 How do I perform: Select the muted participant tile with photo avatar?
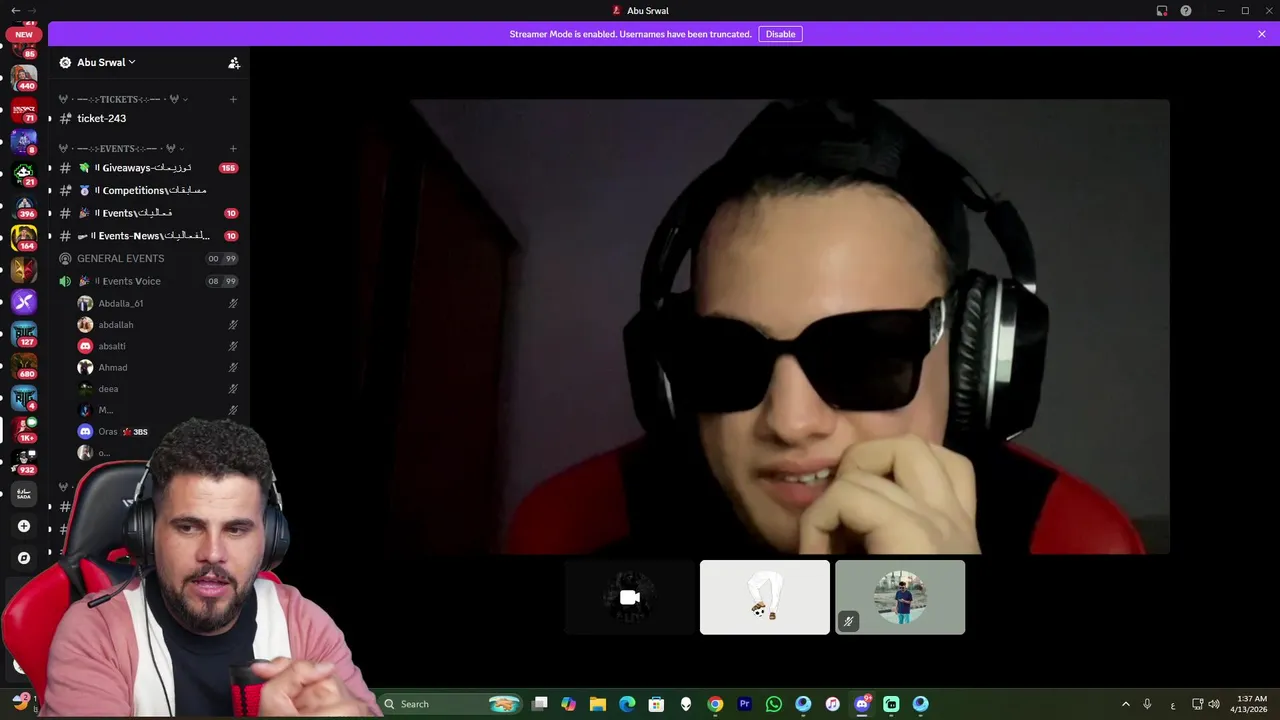coord(900,597)
